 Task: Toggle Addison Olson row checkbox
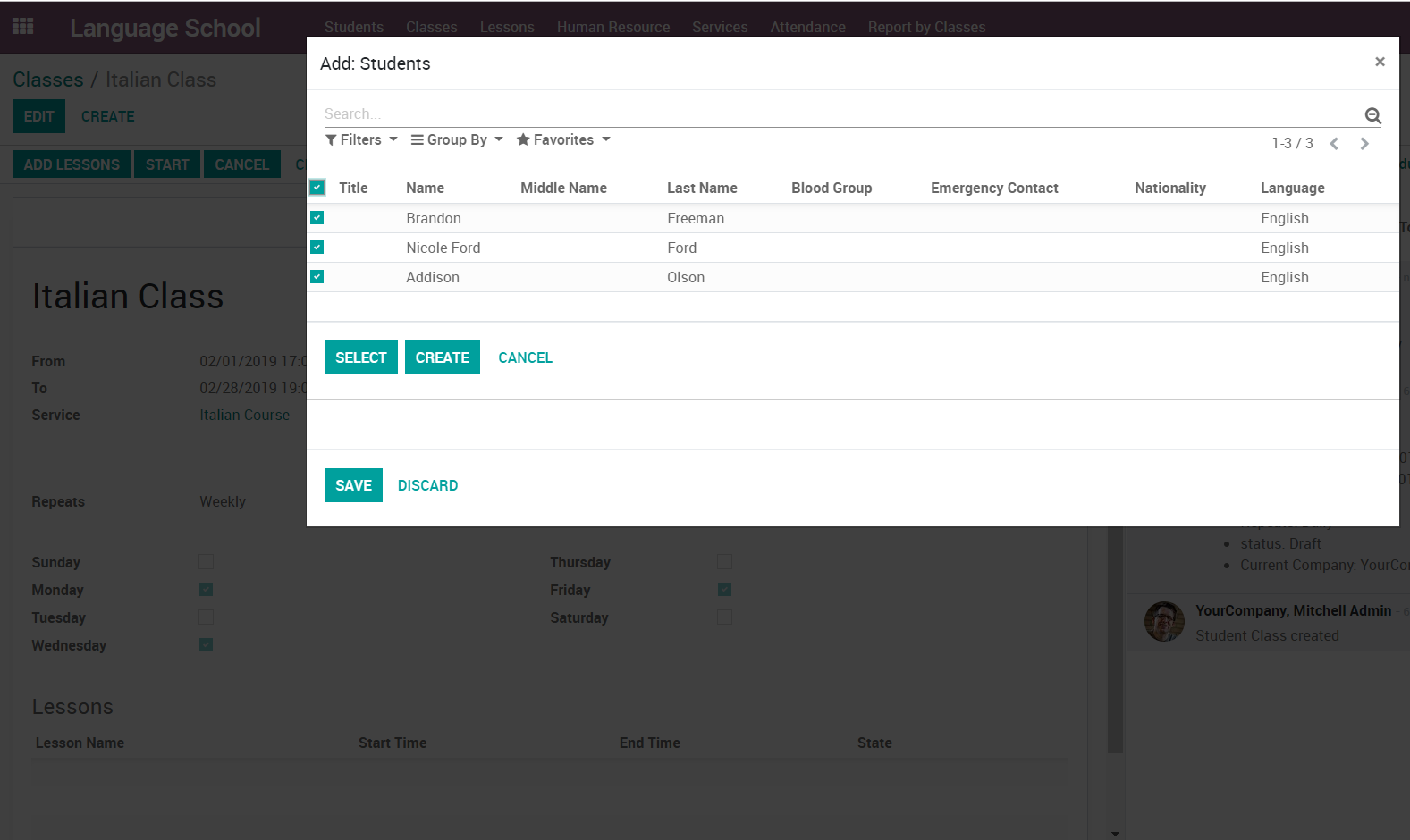[317, 277]
